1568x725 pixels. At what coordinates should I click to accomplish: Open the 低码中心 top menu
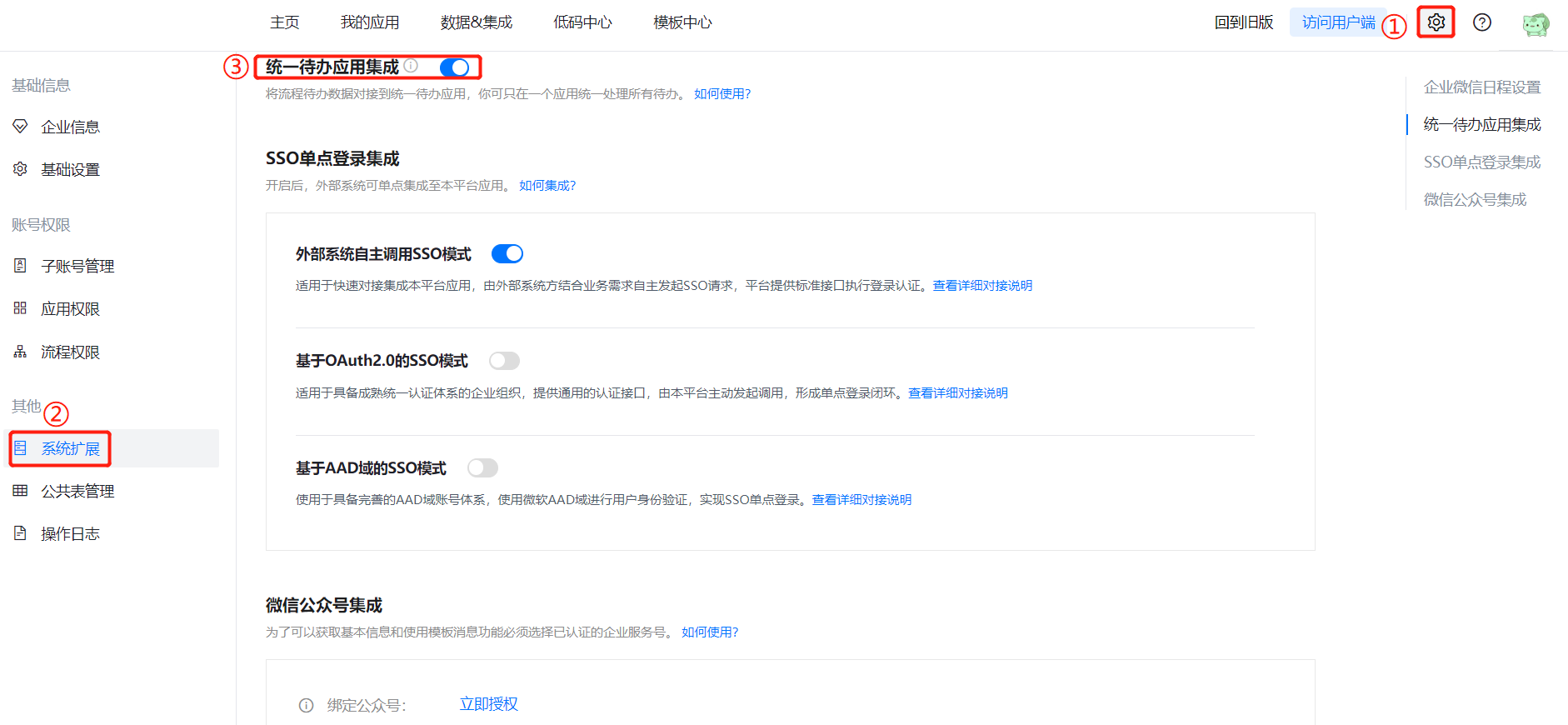pos(582,22)
